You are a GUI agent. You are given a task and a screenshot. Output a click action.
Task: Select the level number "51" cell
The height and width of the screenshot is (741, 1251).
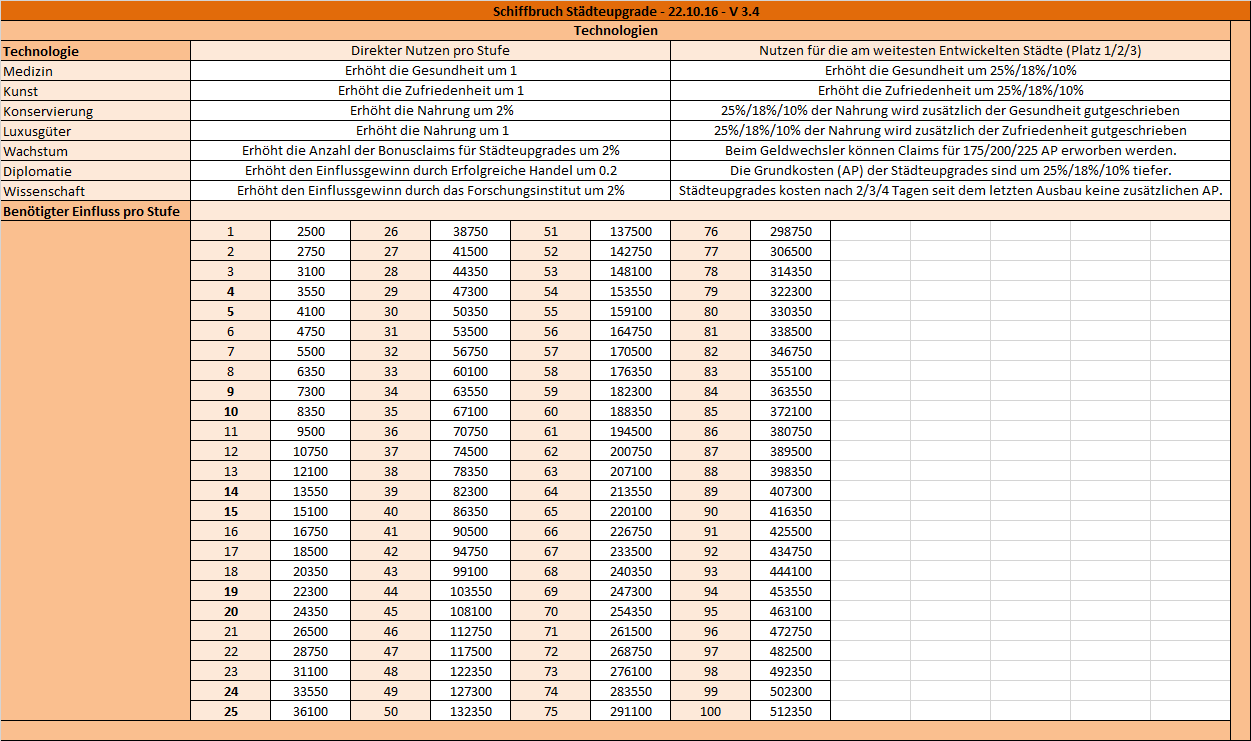click(550, 231)
